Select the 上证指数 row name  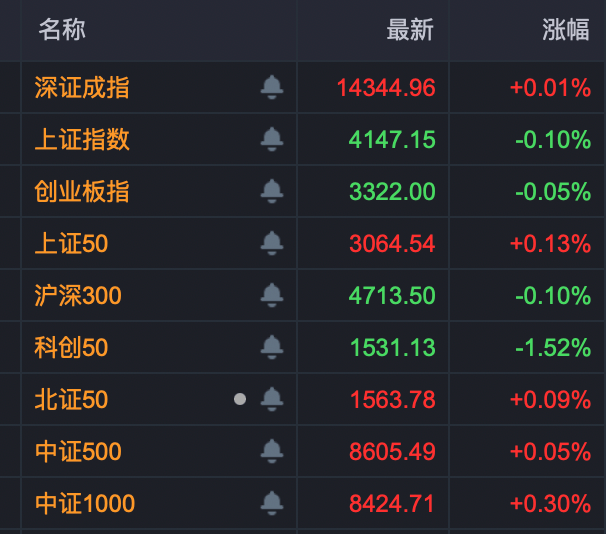82,140
